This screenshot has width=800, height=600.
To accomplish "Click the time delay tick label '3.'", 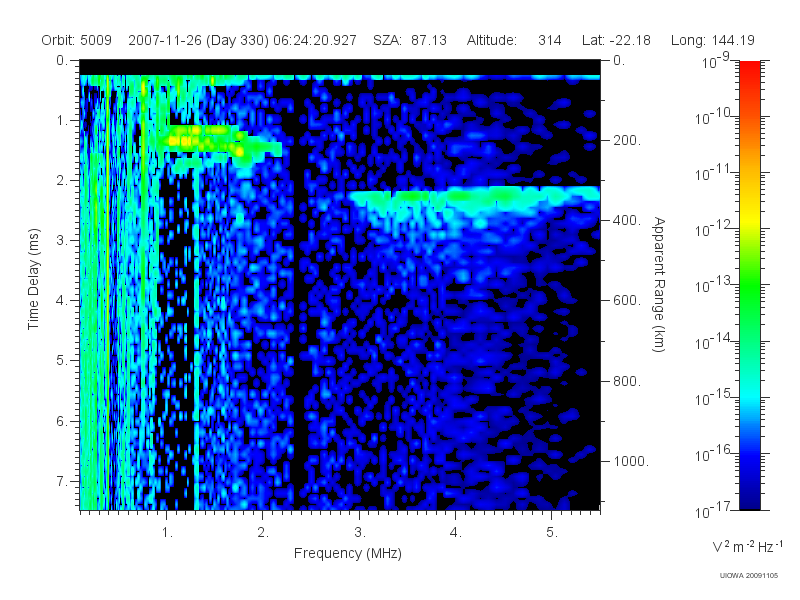I will (62, 241).
